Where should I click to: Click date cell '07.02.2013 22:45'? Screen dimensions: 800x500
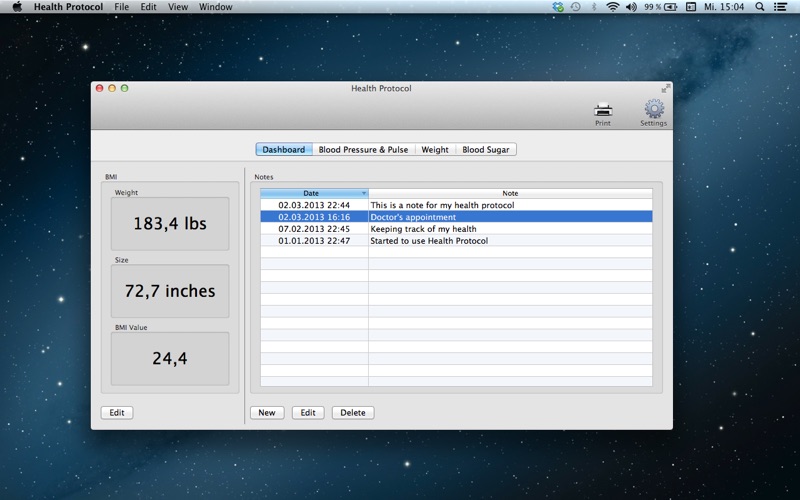[x=314, y=229]
